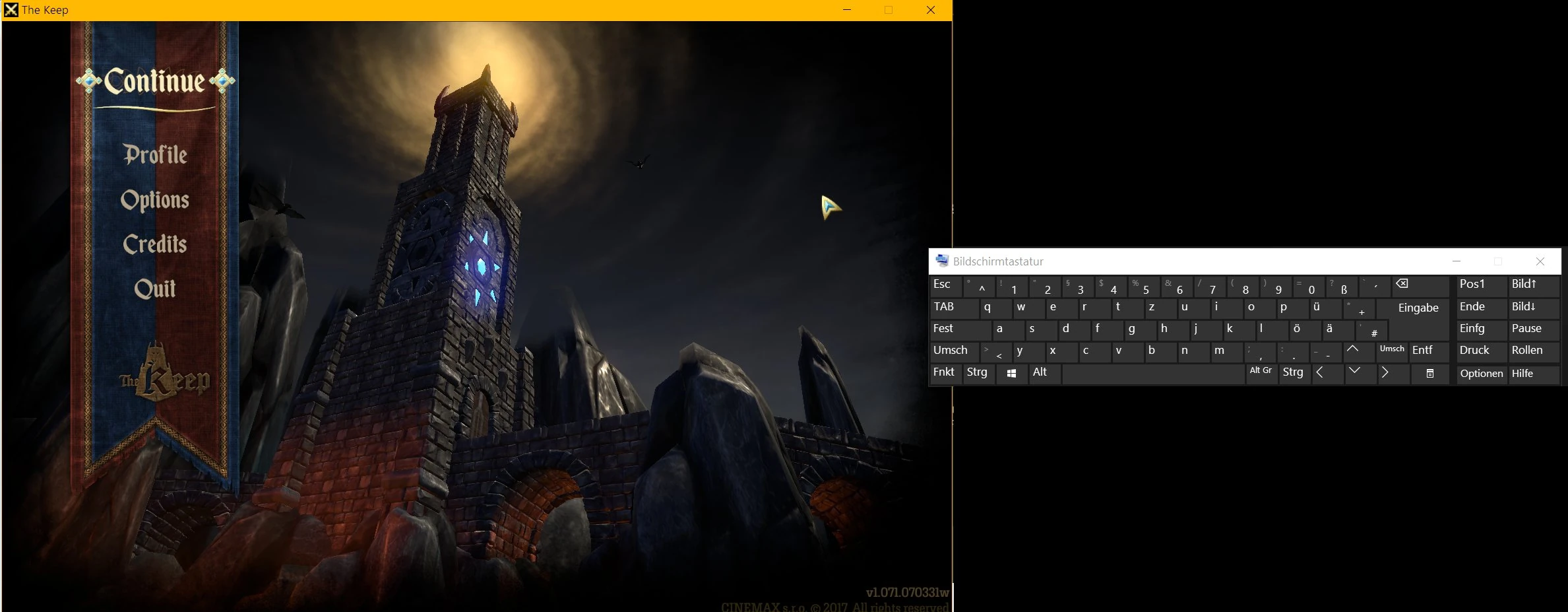1568x612 pixels.
Task: Click the Windows logo key
Action: pyautogui.click(x=1011, y=374)
